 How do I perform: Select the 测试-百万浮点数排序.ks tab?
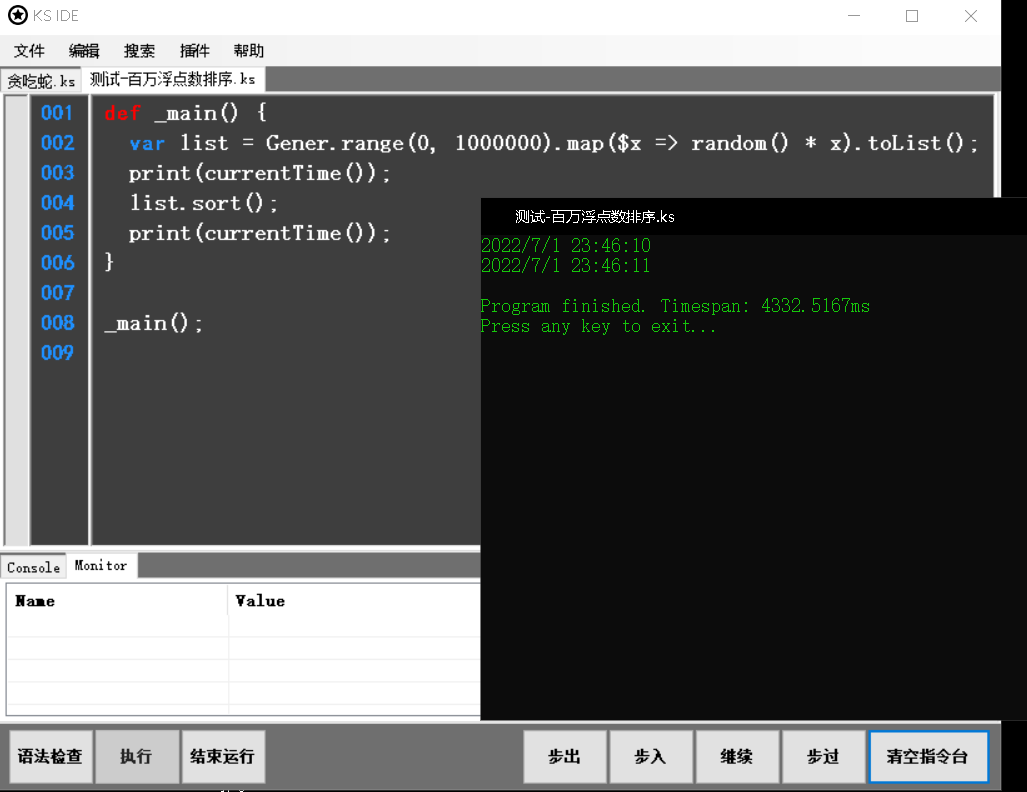tap(173, 79)
